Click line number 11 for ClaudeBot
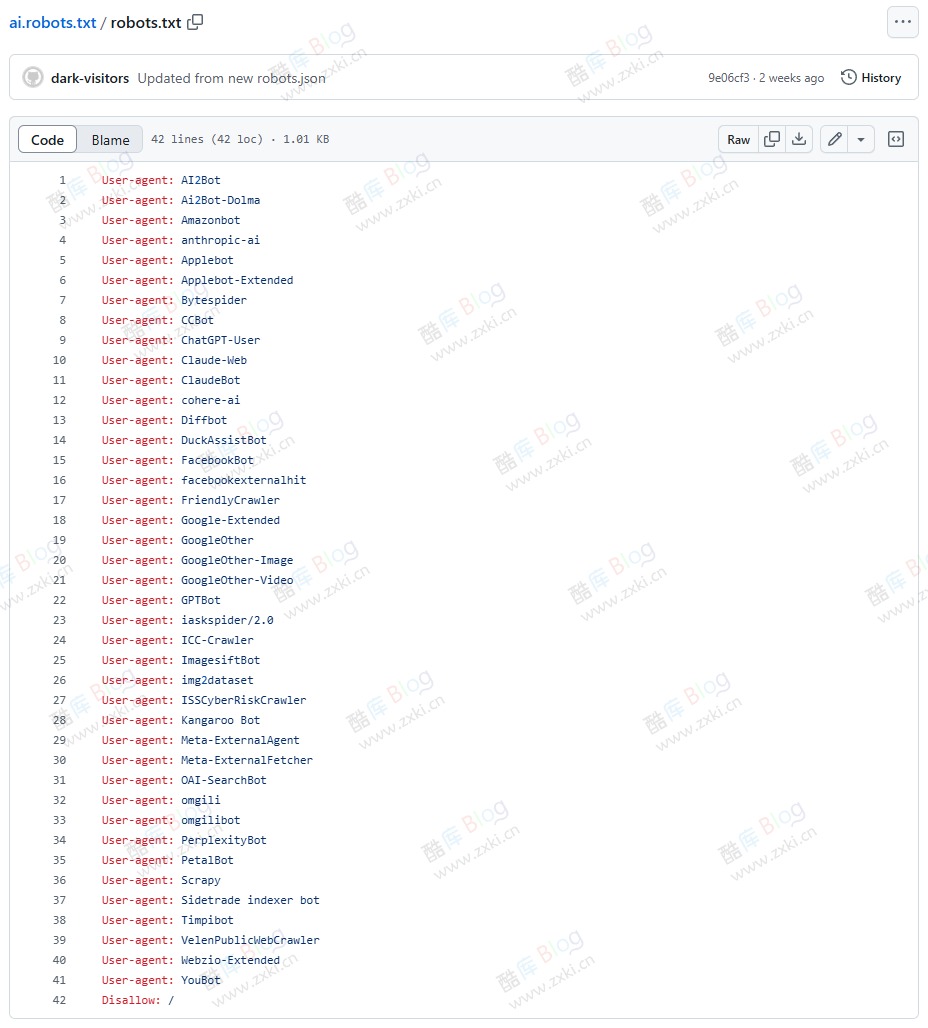This screenshot has width=928, height=1028. 59,380
